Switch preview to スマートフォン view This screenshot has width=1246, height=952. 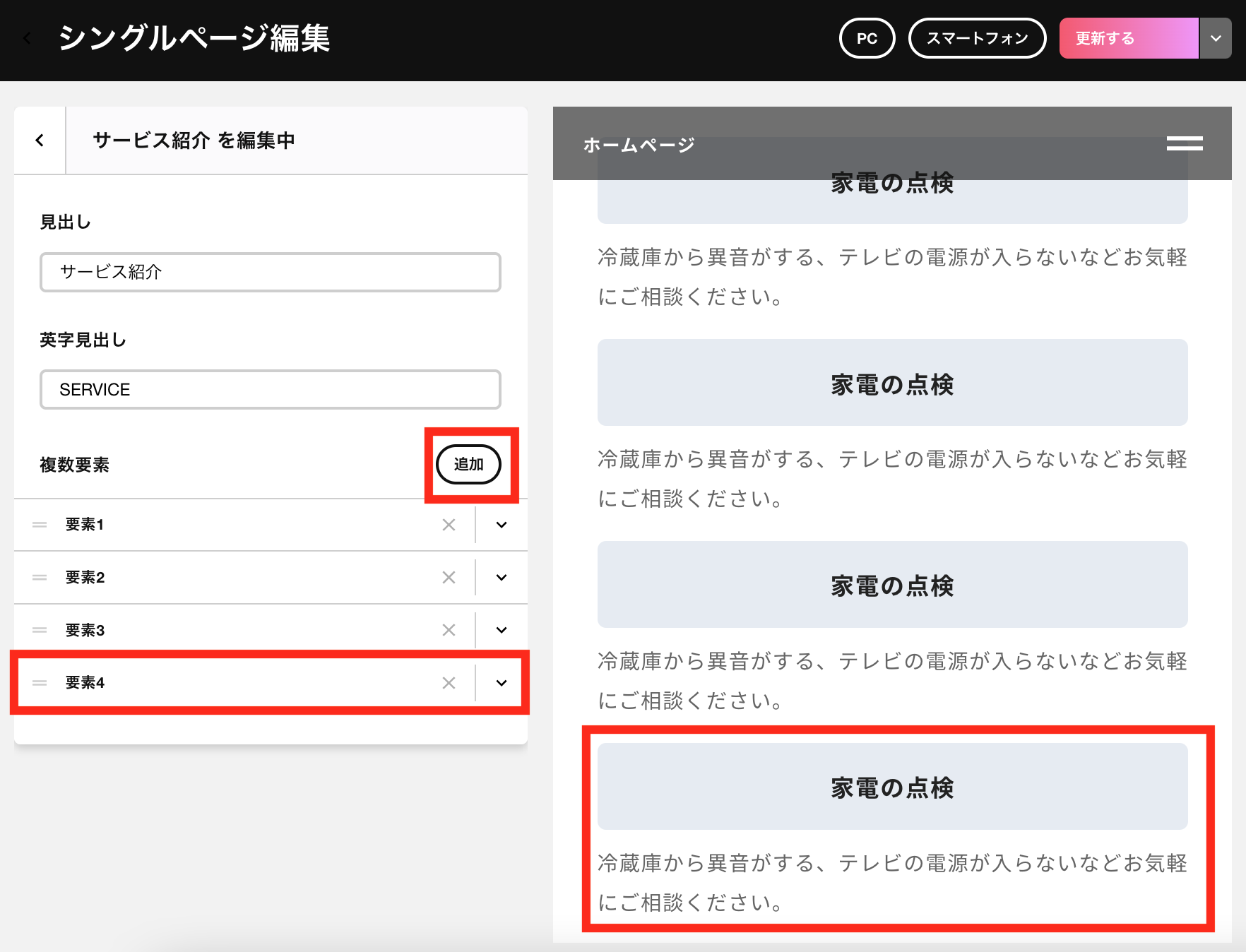[x=977, y=38]
